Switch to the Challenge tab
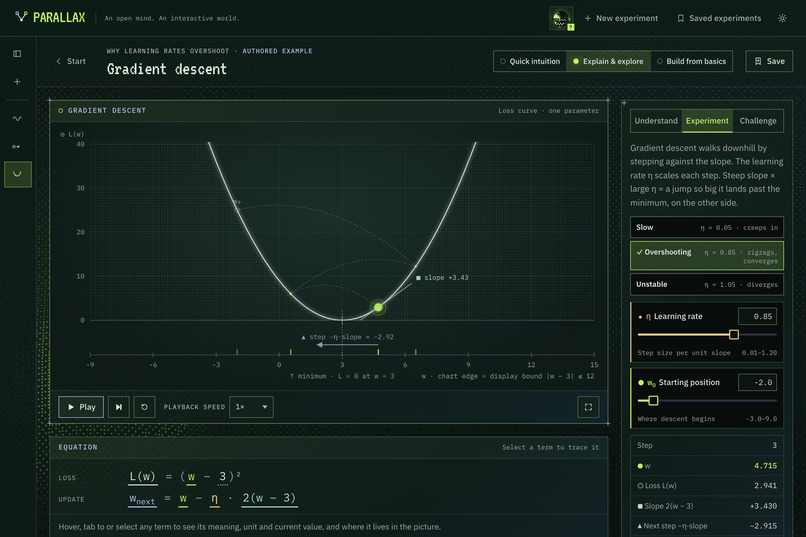 pyautogui.click(x=758, y=121)
